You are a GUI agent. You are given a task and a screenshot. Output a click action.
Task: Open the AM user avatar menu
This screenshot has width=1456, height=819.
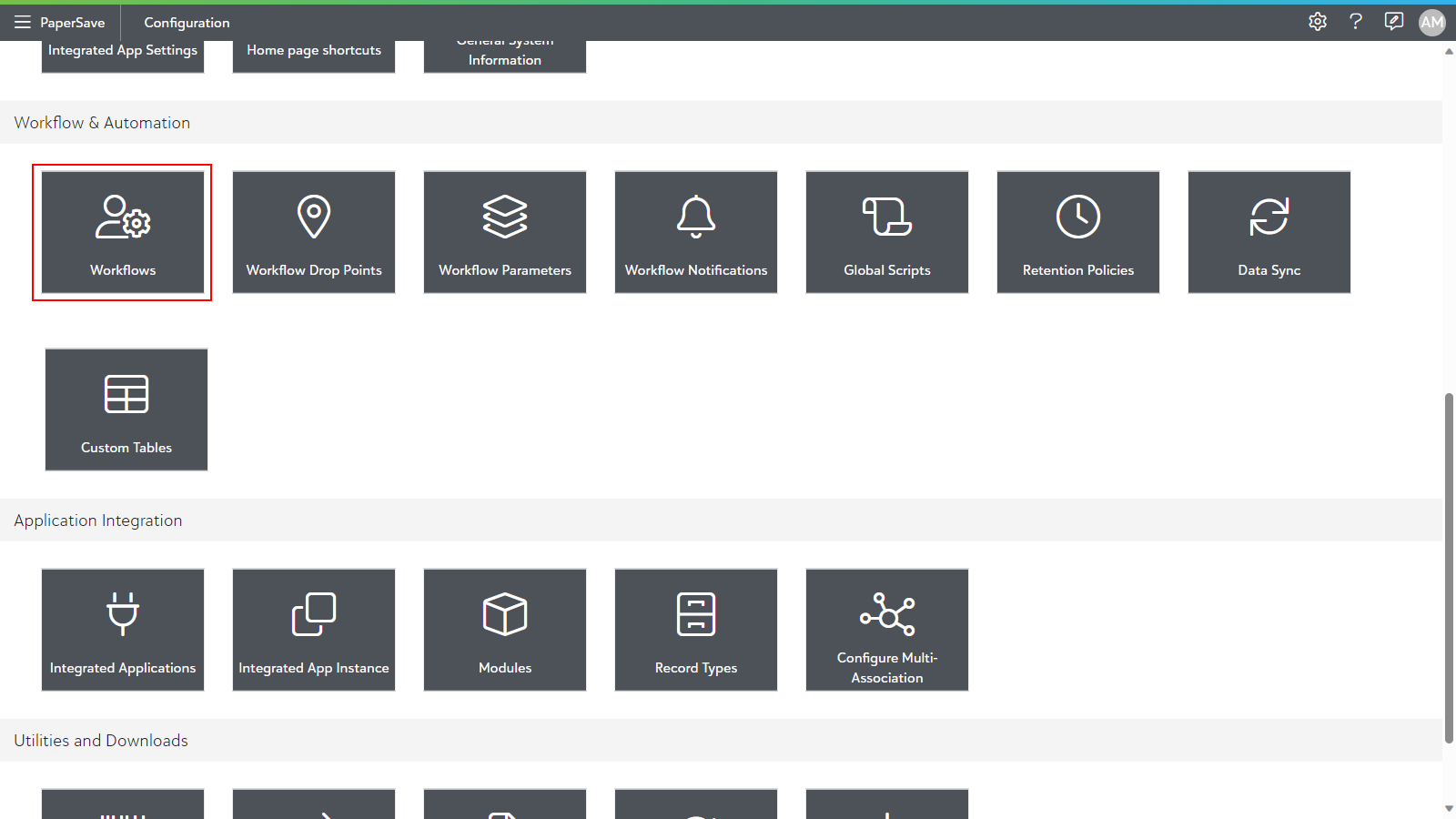pos(1432,22)
